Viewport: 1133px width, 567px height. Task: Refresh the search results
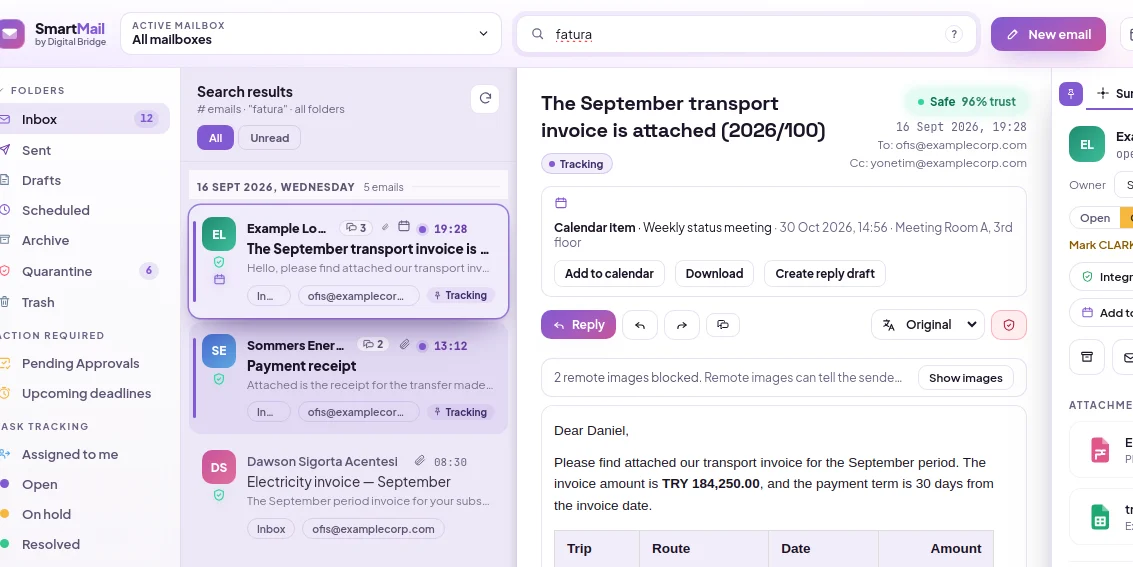coord(486,99)
